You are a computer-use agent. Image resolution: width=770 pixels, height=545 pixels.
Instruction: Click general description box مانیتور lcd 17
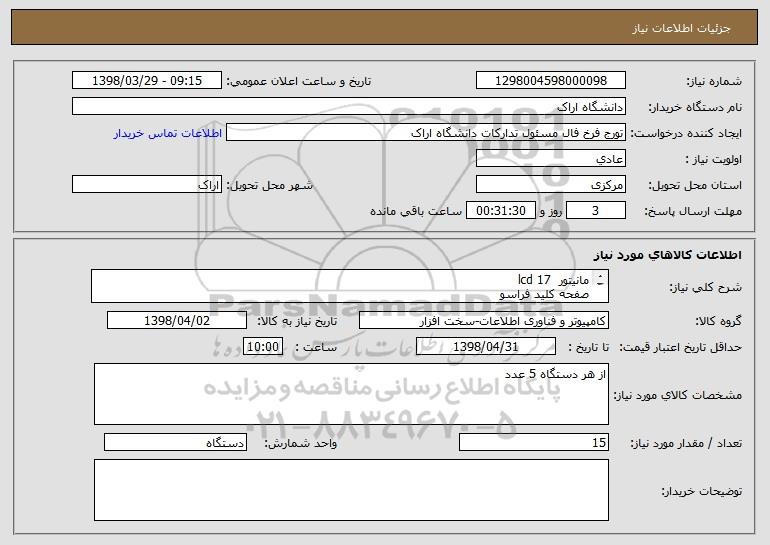(x=350, y=286)
